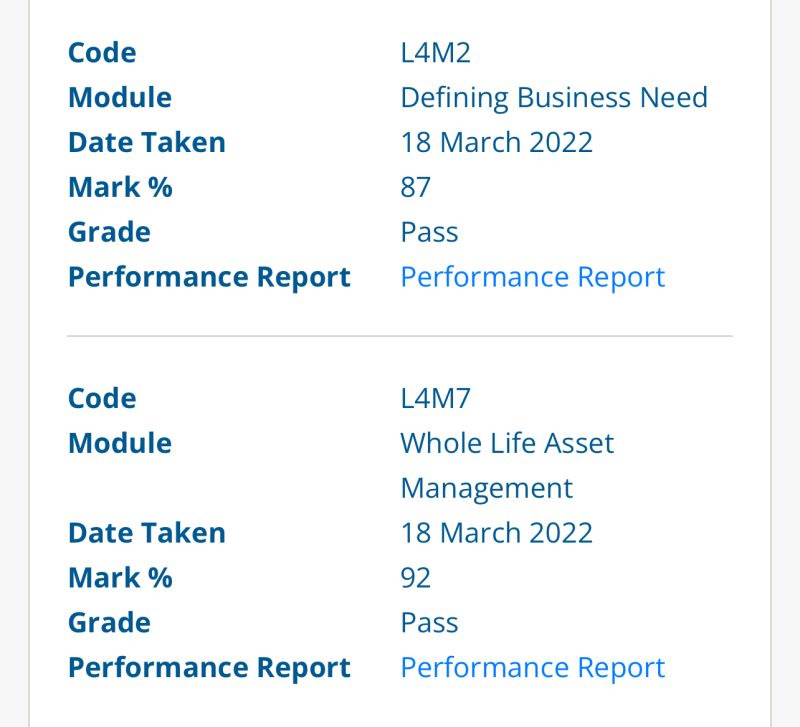The image size is (800, 727).
Task: Click the Code label in the first record
Action: (101, 52)
